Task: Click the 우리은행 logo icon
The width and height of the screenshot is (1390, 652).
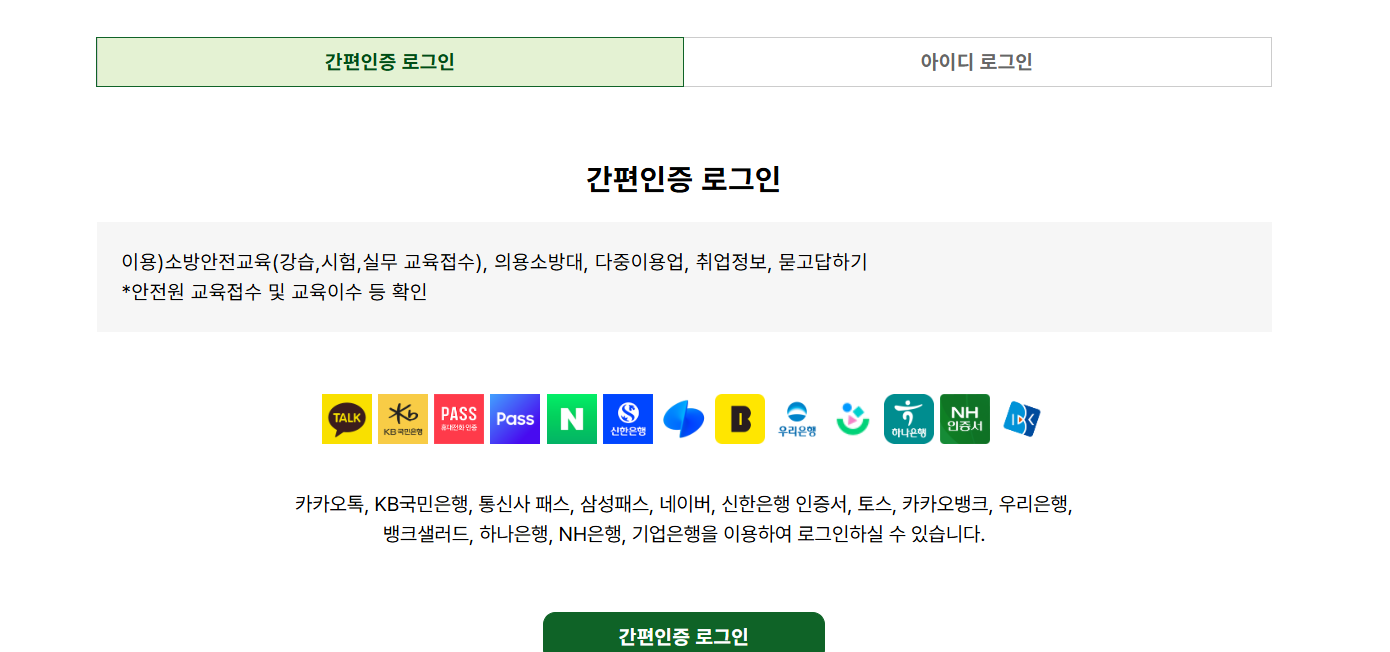Action: pyautogui.click(x=797, y=419)
